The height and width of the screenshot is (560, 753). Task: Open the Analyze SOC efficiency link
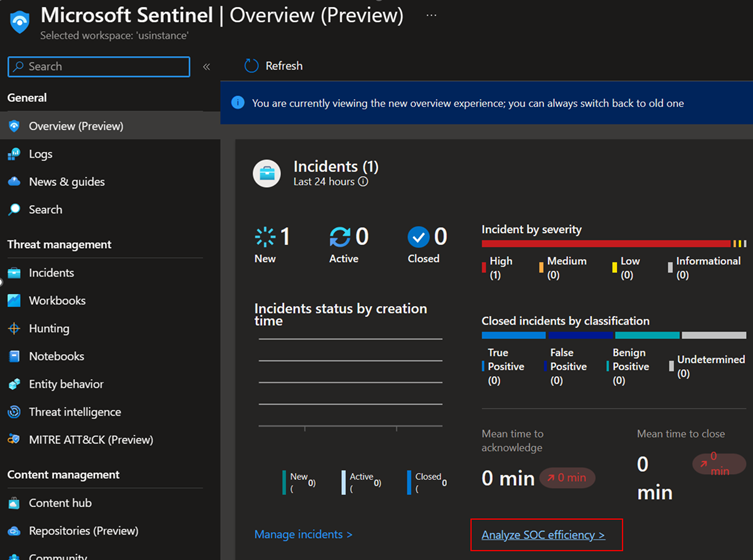click(x=543, y=535)
